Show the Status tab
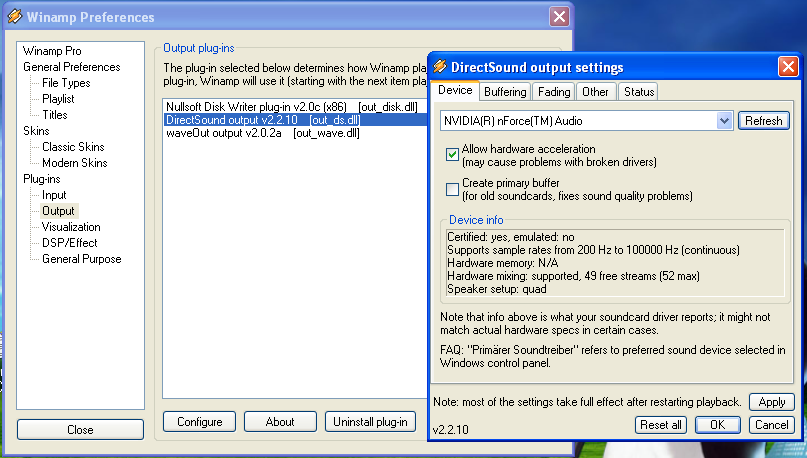This screenshot has width=807, height=458. click(x=639, y=92)
